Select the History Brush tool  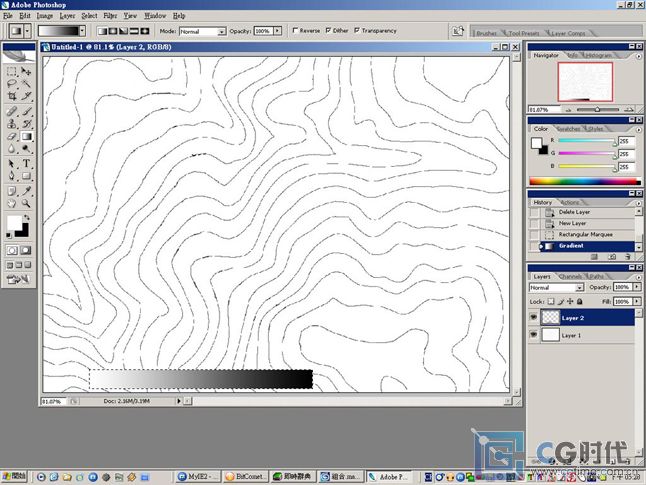(26, 124)
